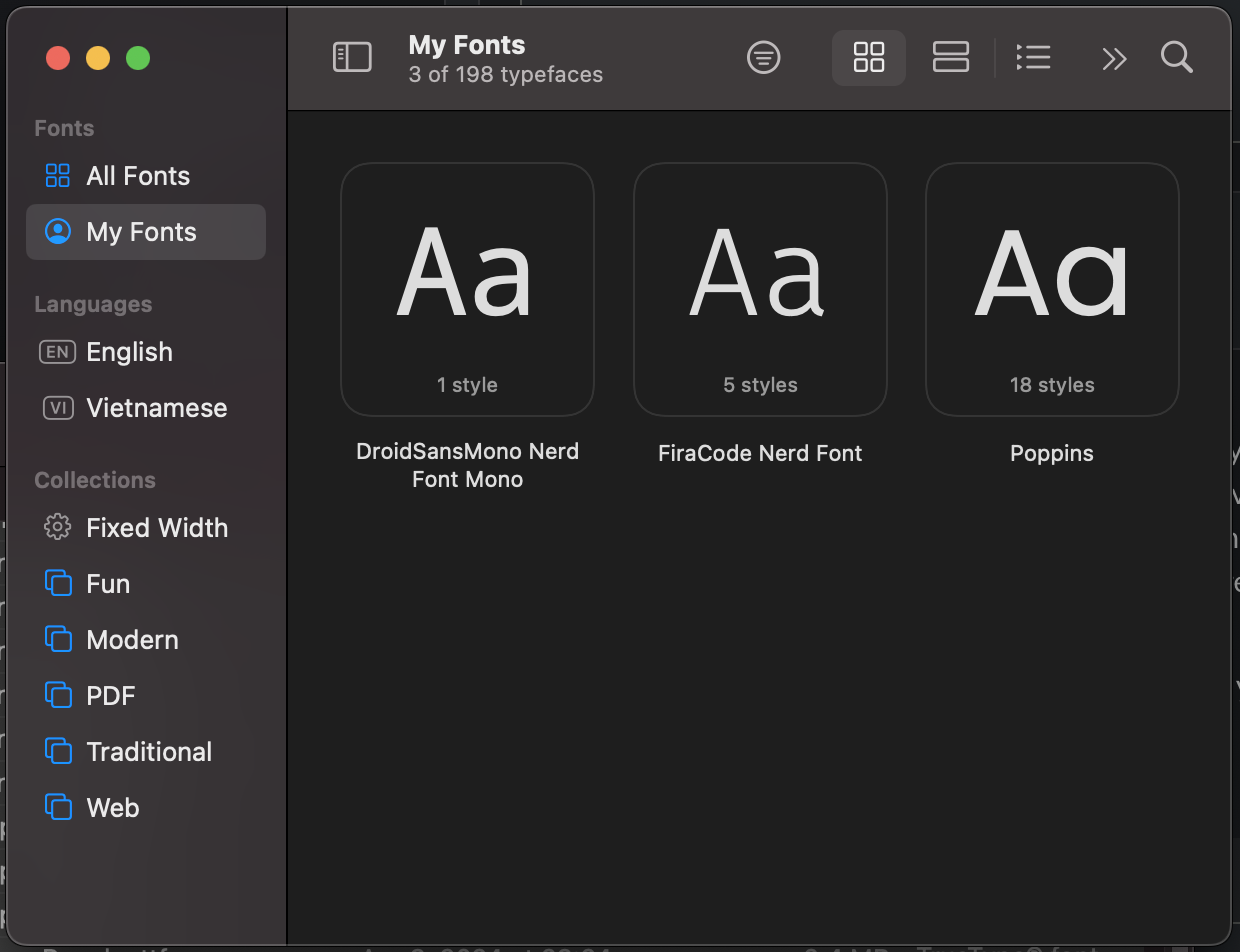Open the Web collection
The image size is (1240, 952).
(146, 808)
